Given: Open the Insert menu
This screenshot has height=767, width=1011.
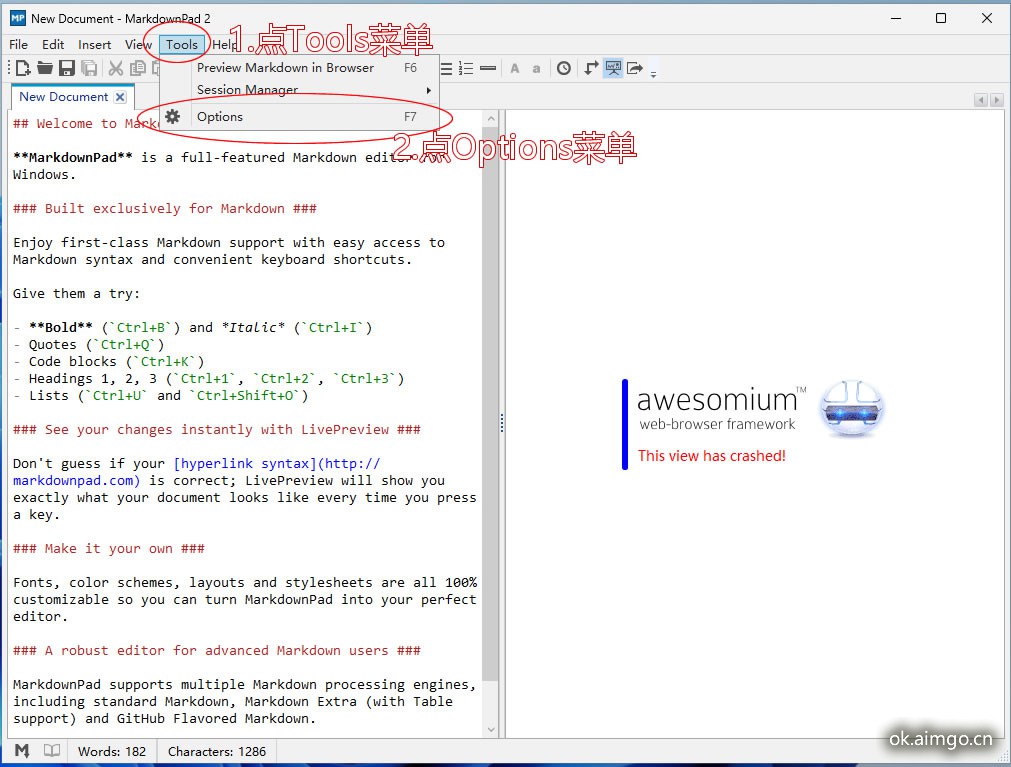Looking at the screenshot, I should coord(95,44).
